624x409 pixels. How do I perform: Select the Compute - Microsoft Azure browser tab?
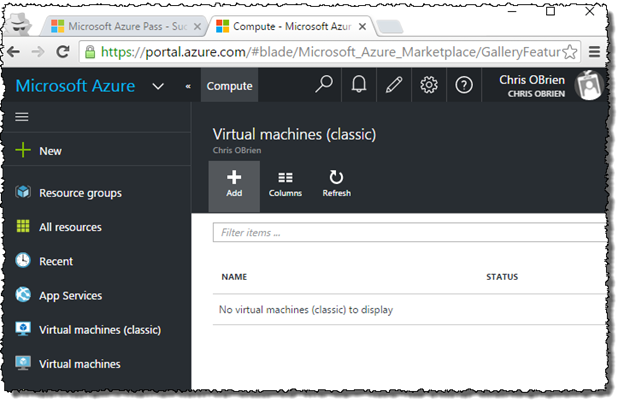tap(291, 27)
